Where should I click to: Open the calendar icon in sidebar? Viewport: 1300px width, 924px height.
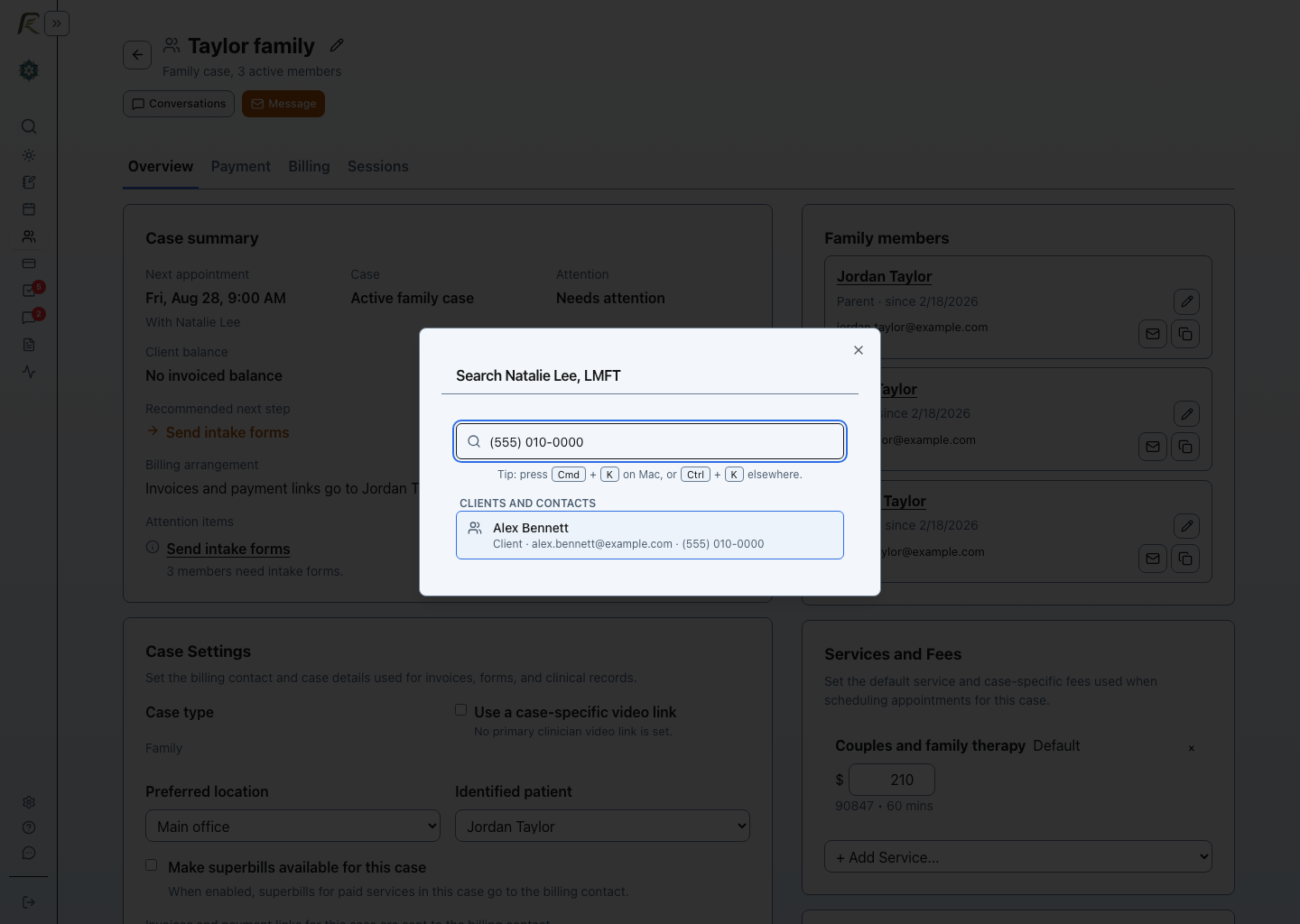(29, 209)
